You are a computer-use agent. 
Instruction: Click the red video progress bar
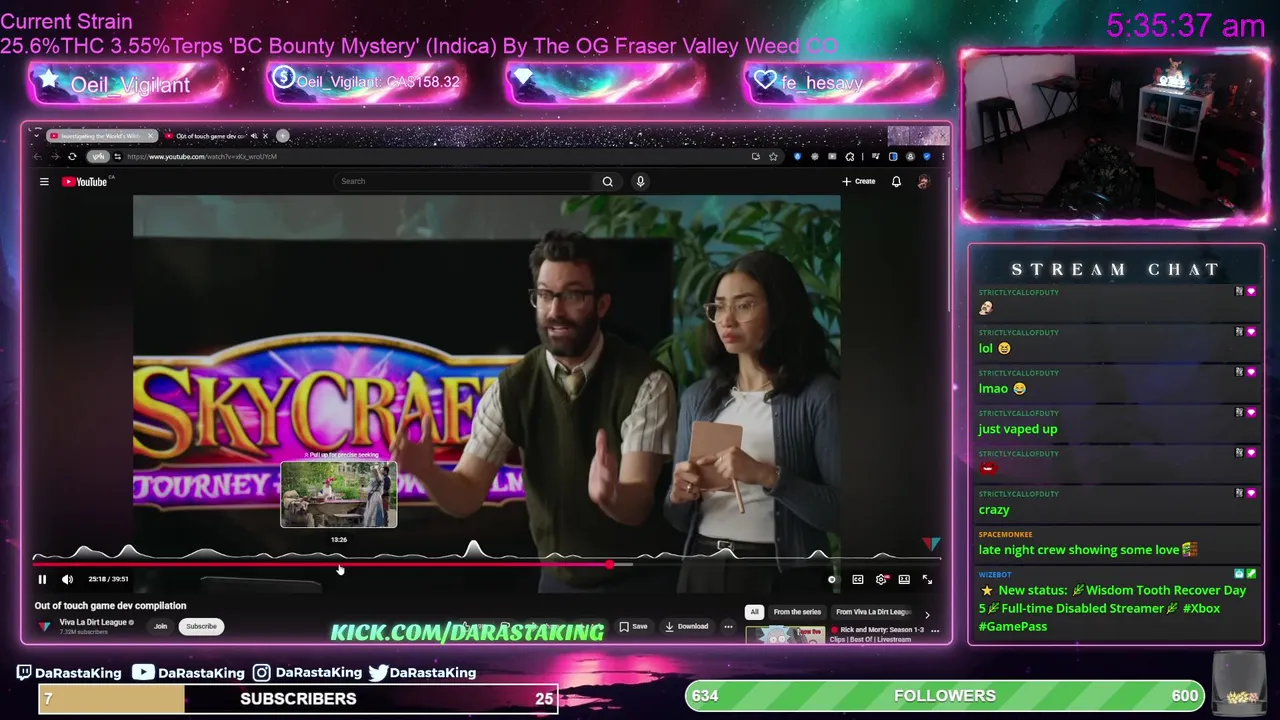click(x=320, y=564)
